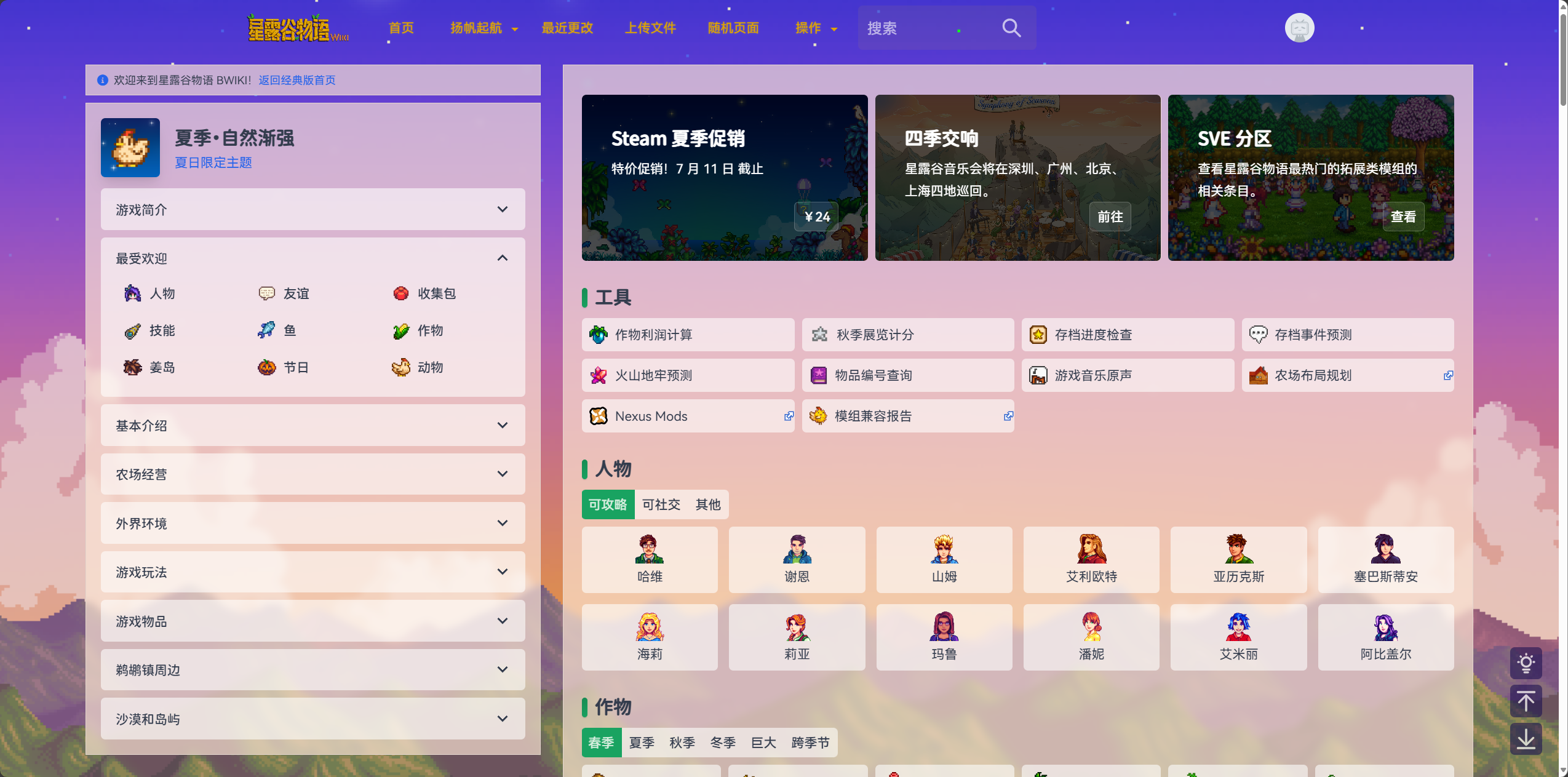Viewport: 1568px width, 777px height.
Task: Click 前往 on 四季交响 banner
Action: 1110,217
